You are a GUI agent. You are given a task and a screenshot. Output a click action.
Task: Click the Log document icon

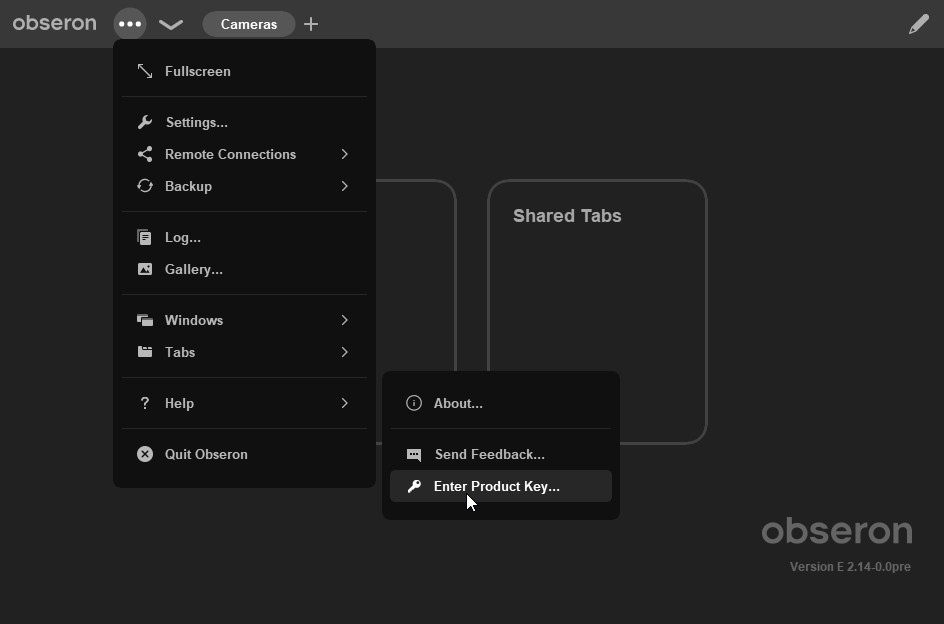tap(144, 237)
